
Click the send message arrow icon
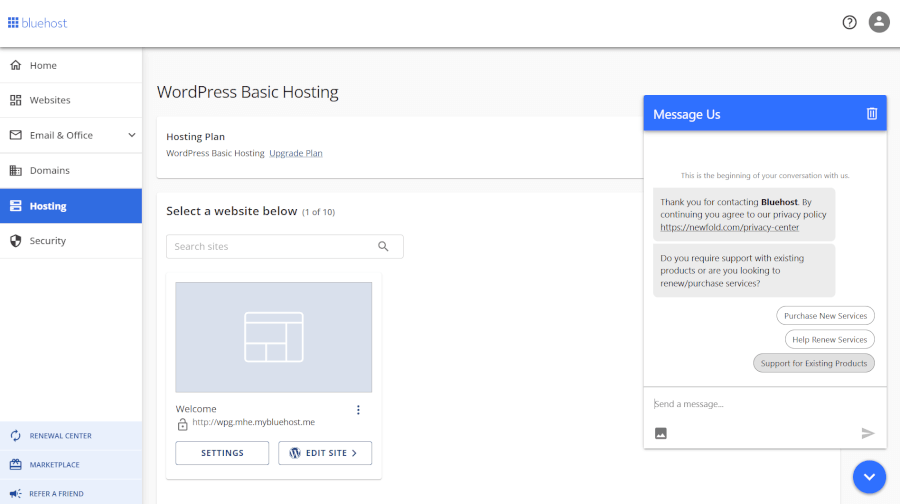(868, 433)
